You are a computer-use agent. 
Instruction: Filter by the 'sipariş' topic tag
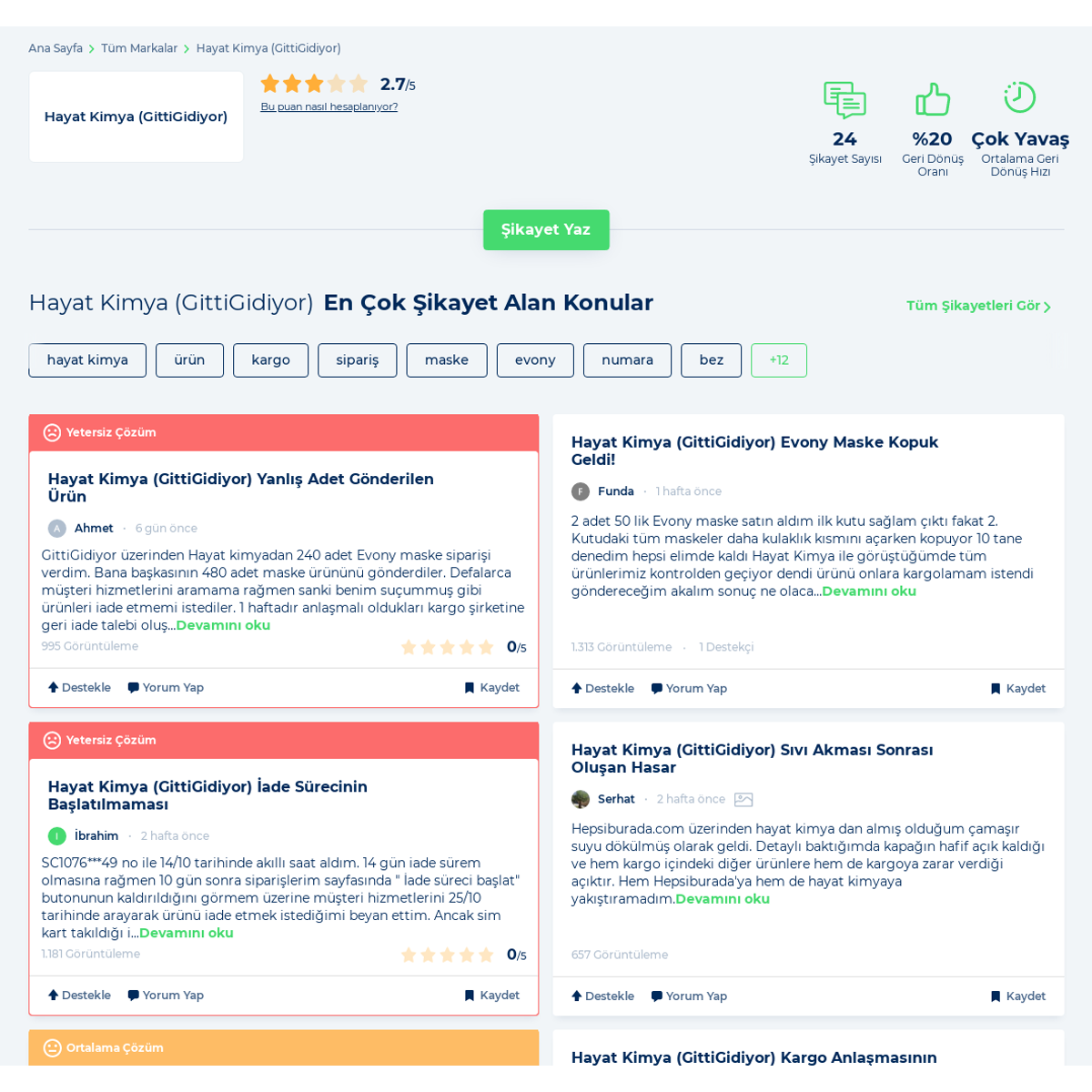[357, 360]
